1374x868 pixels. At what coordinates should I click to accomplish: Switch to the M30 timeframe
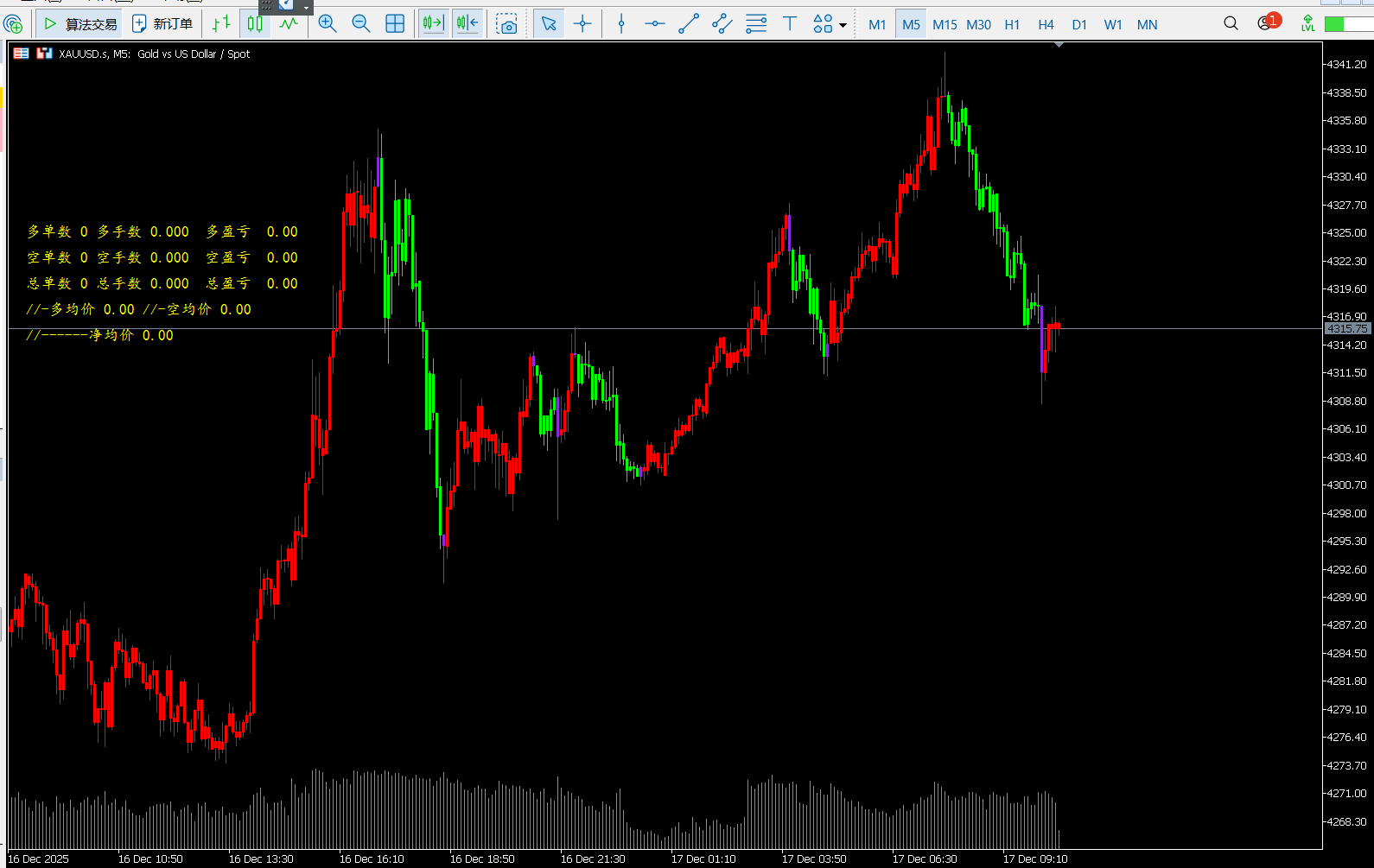point(978,25)
